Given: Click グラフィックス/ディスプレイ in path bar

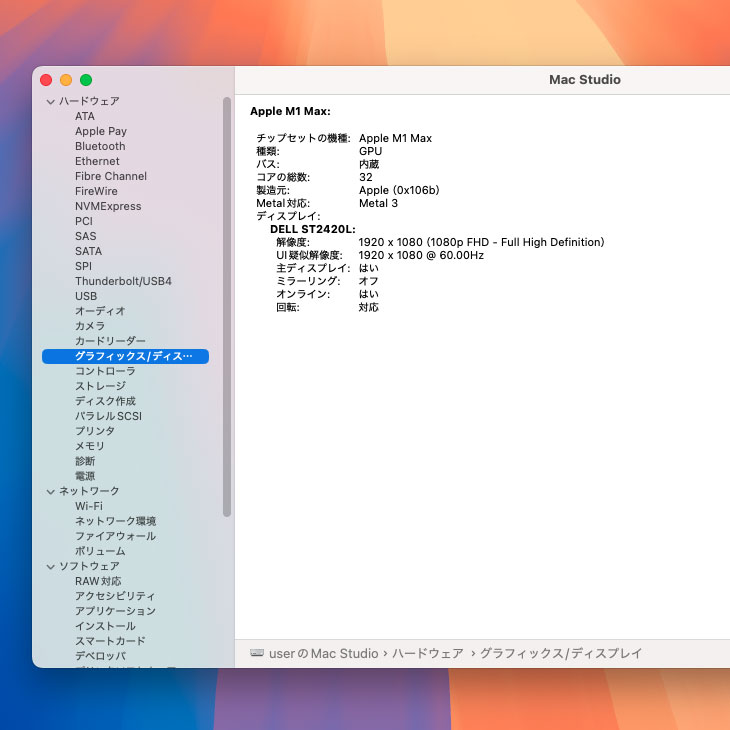Looking at the screenshot, I should click(x=561, y=653).
